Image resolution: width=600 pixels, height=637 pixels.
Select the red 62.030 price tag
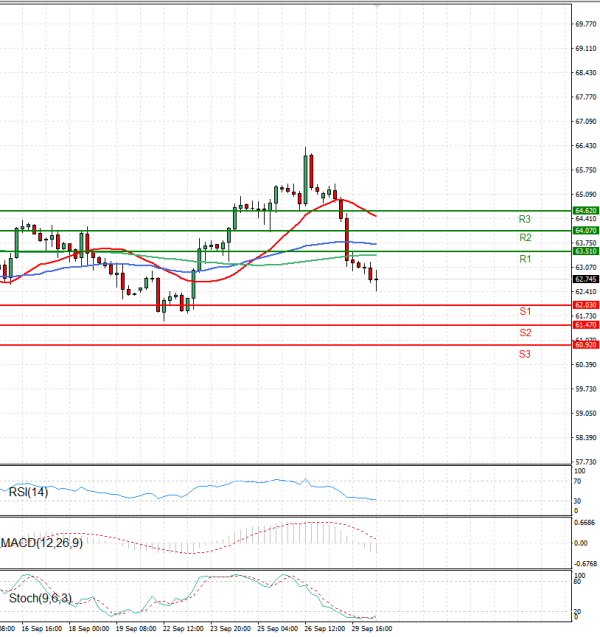pyautogui.click(x=586, y=305)
